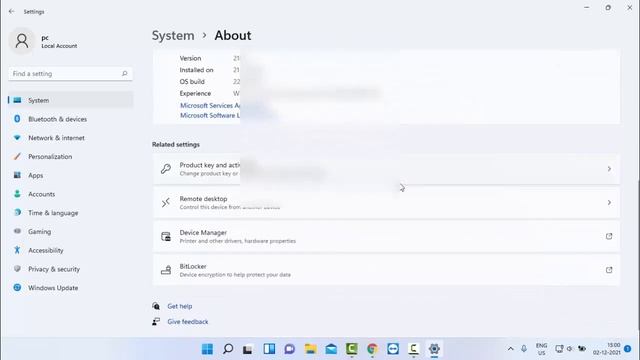Click the Device Manager row icon
Image resolution: width=640 pixels, height=360 pixels.
(x=166, y=236)
